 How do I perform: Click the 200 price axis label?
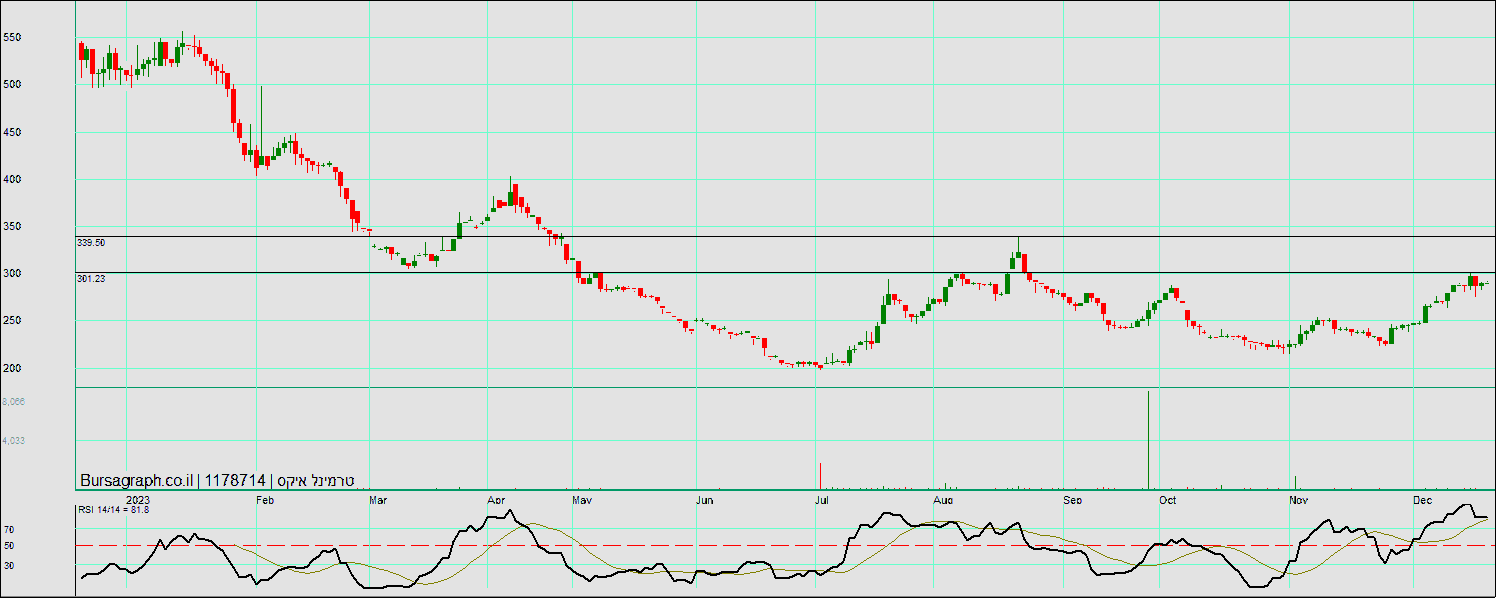12,369
